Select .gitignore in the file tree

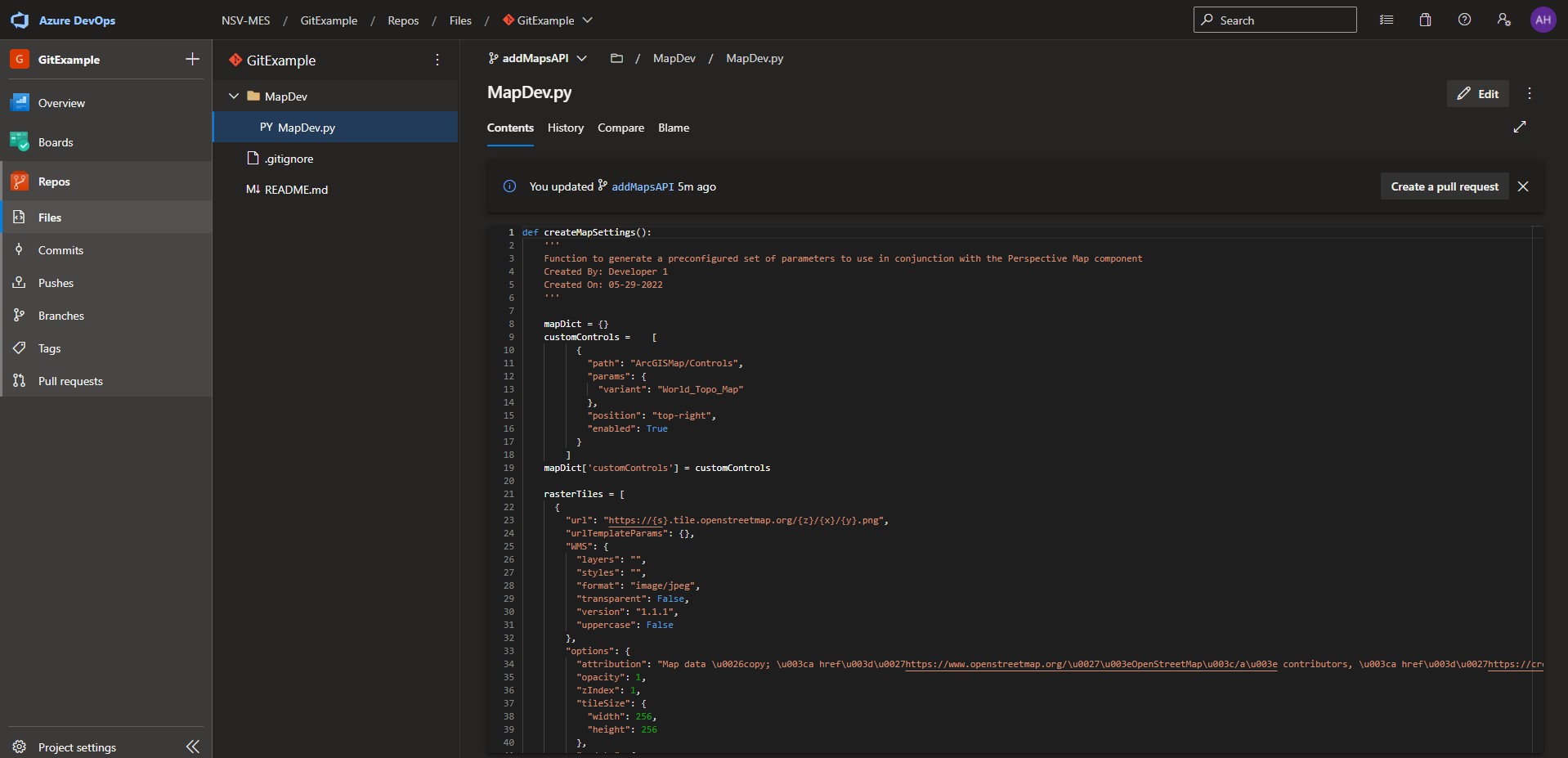[x=335, y=158]
